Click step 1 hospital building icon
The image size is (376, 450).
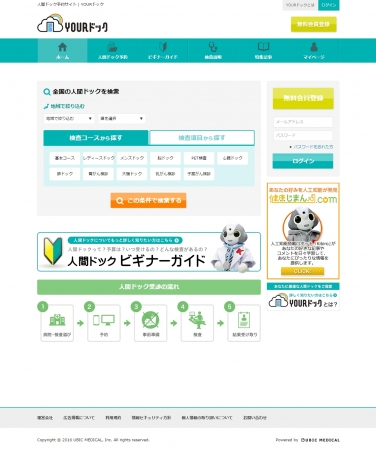(57, 320)
